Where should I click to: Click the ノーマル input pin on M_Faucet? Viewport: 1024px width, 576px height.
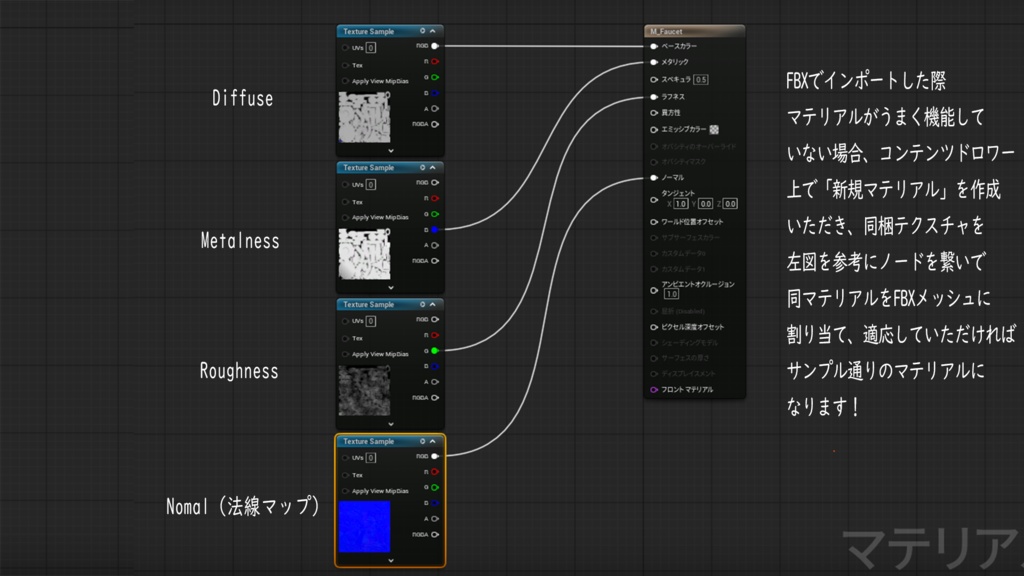tap(653, 178)
